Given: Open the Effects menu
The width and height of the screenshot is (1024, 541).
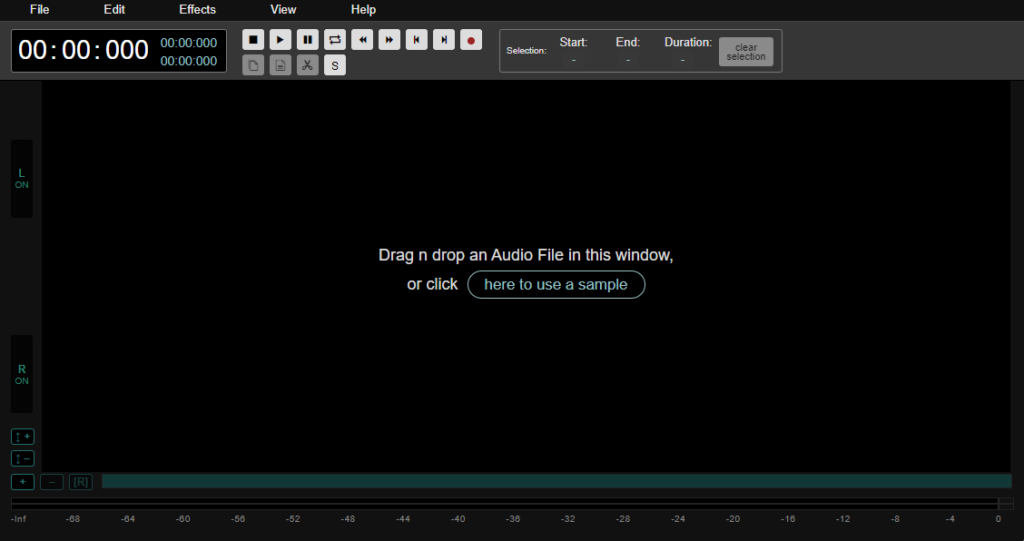Looking at the screenshot, I should pos(197,9).
